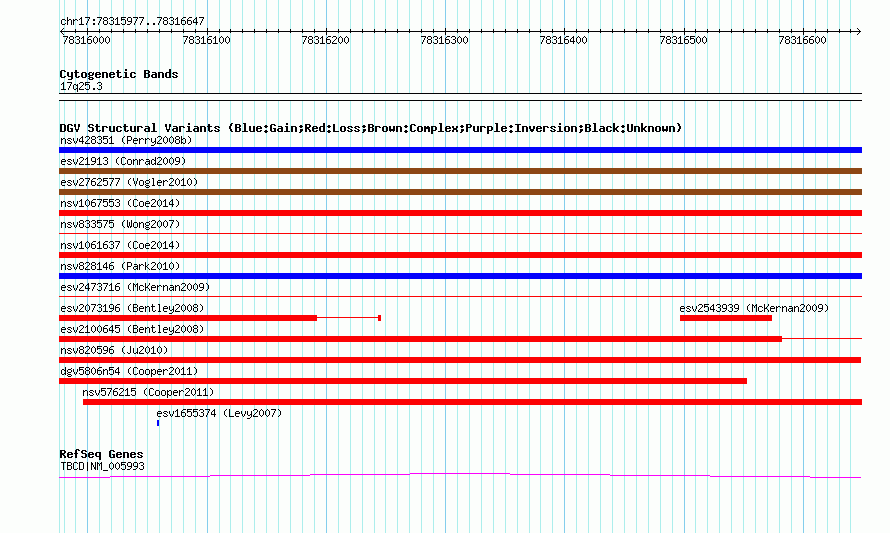Open esv2473716 (McKernan2009) variant label
890x533 pixels.
[x=135, y=287]
